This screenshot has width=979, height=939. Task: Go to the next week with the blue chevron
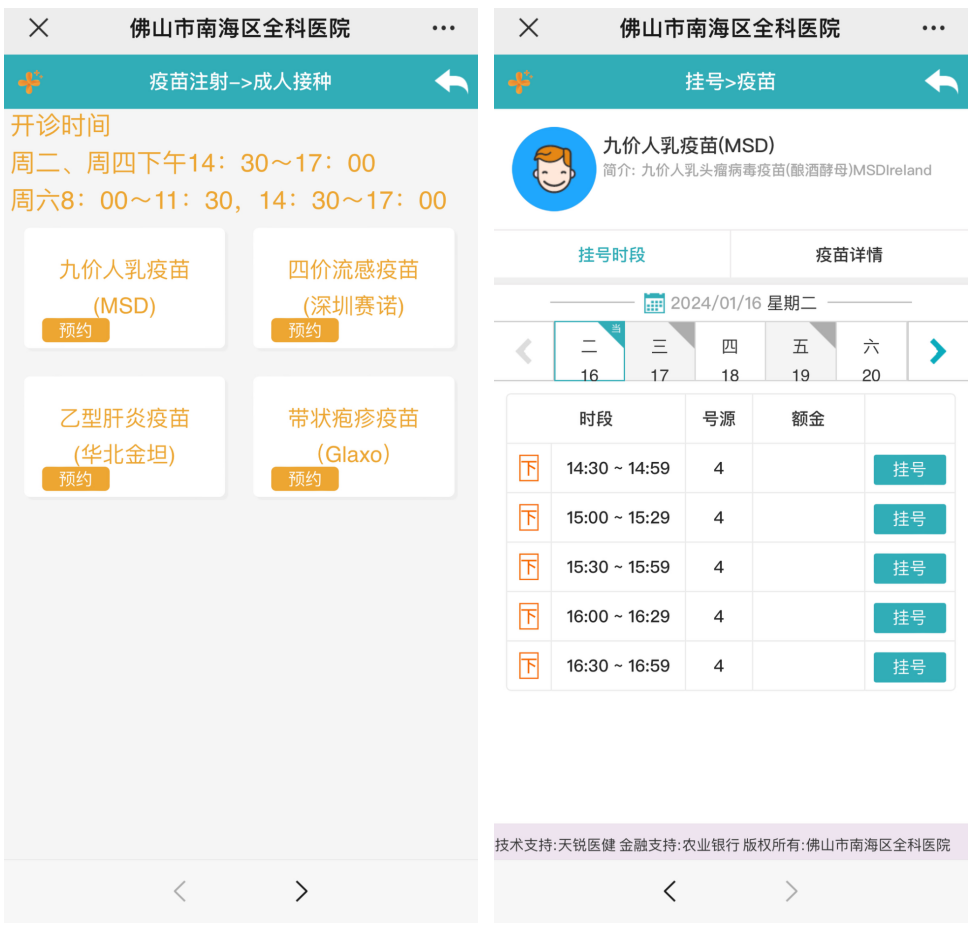pos(937,352)
